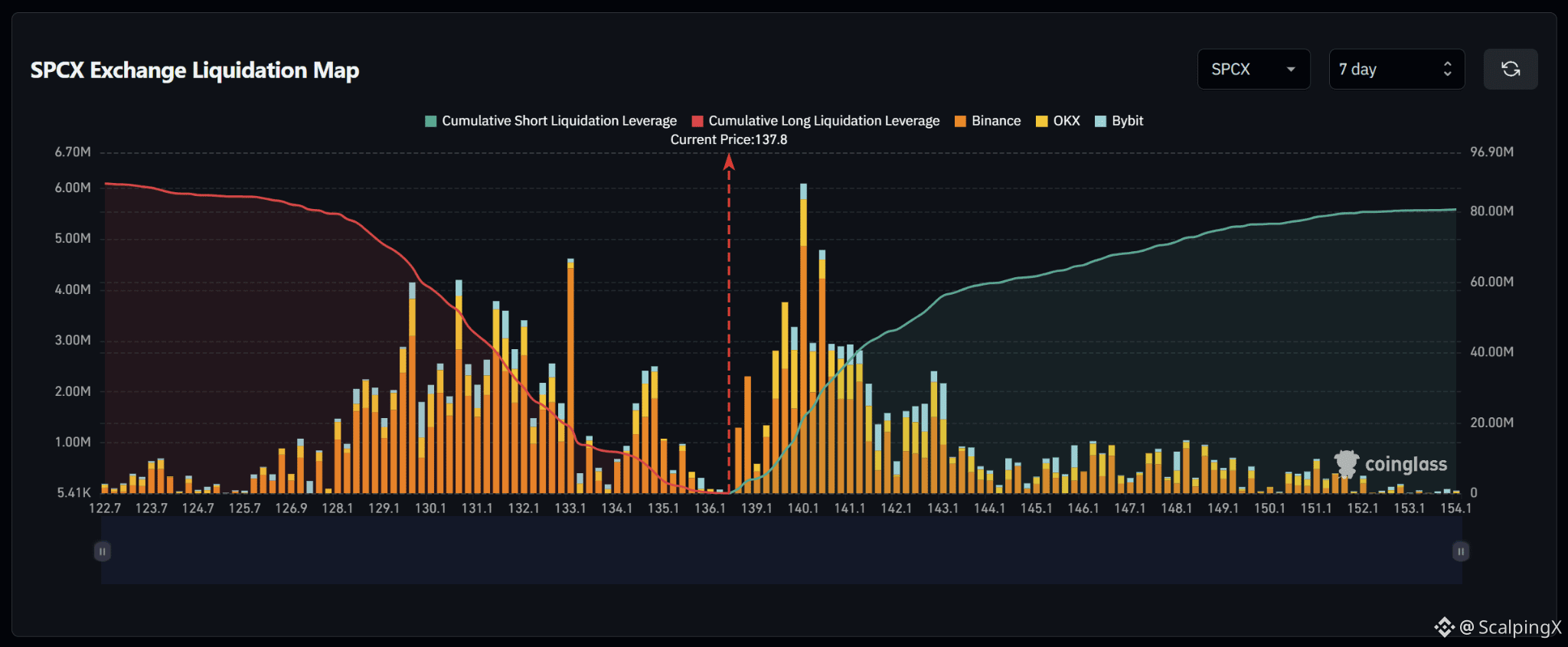Click the 136.1 price axis label
The height and width of the screenshot is (647, 1568).
[710, 508]
